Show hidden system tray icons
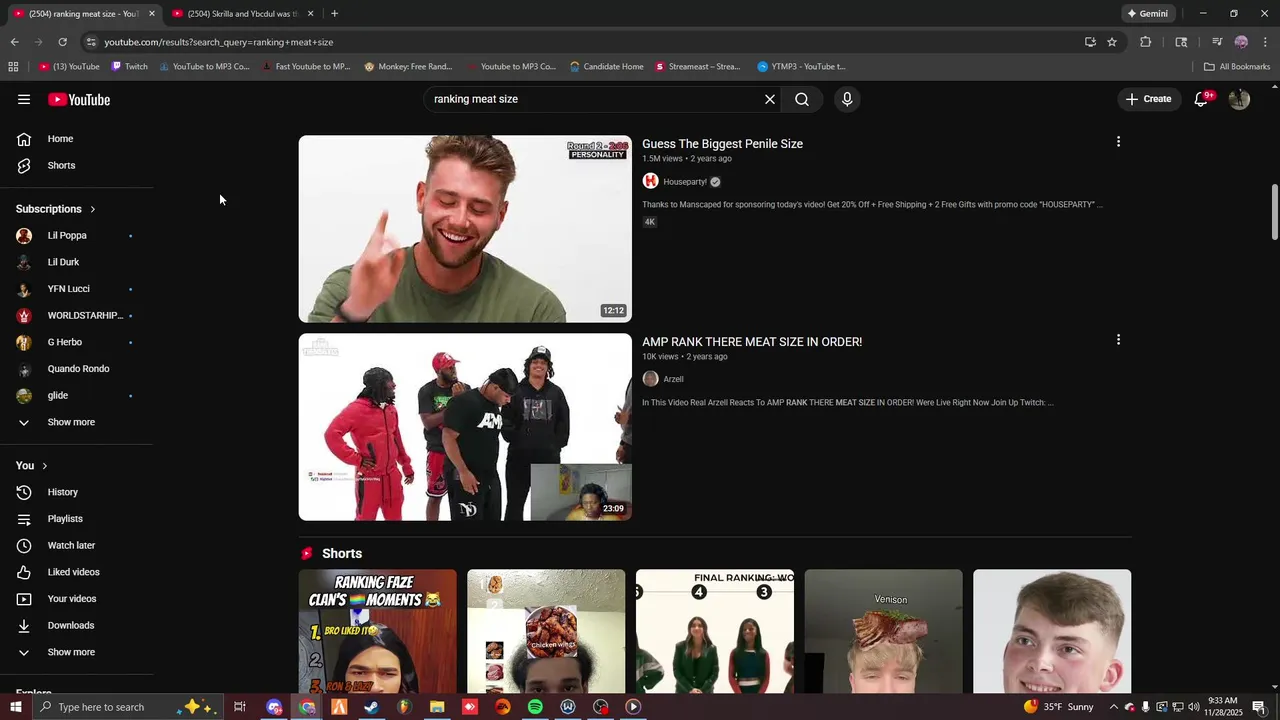This screenshot has width=1280, height=720. point(1113,707)
